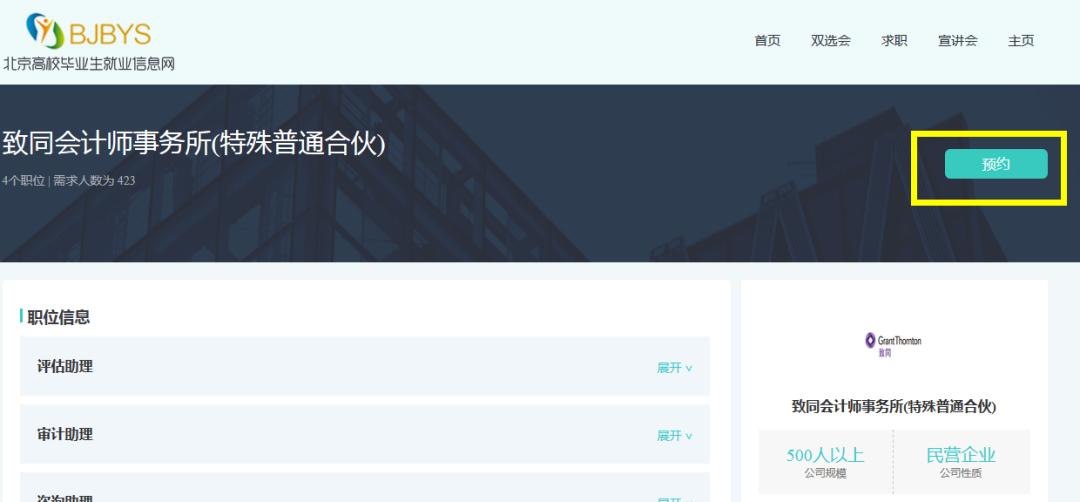This screenshot has height=502, width=1080.
Task: Select the 主页 navigation item
Action: pos(1021,41)
